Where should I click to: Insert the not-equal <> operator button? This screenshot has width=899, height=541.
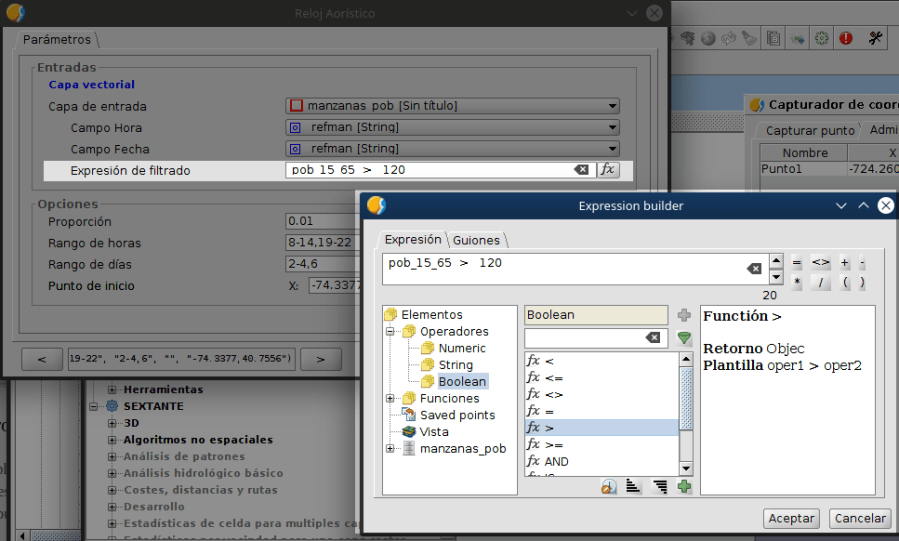tap(820, 263)
